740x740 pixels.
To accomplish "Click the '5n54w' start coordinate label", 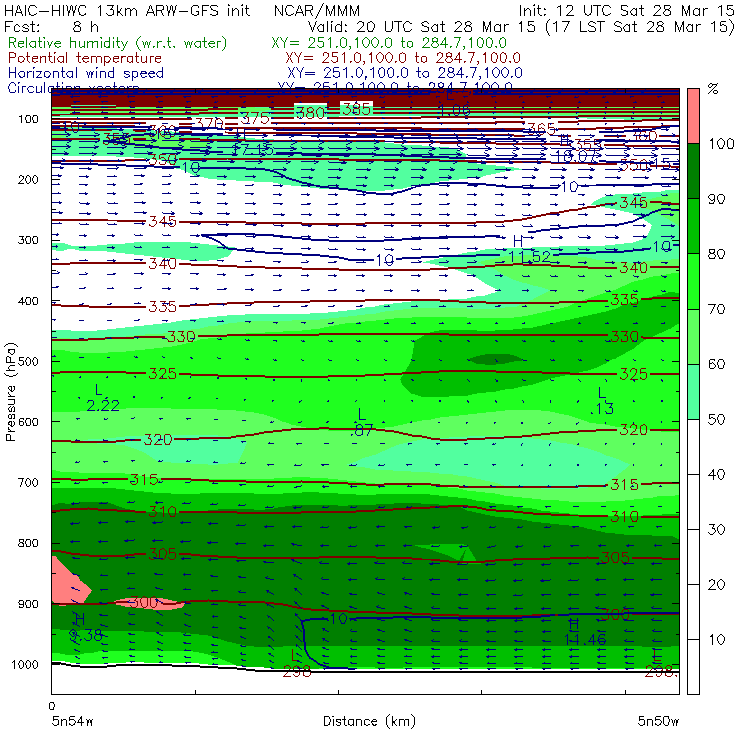I will point(72,721).
